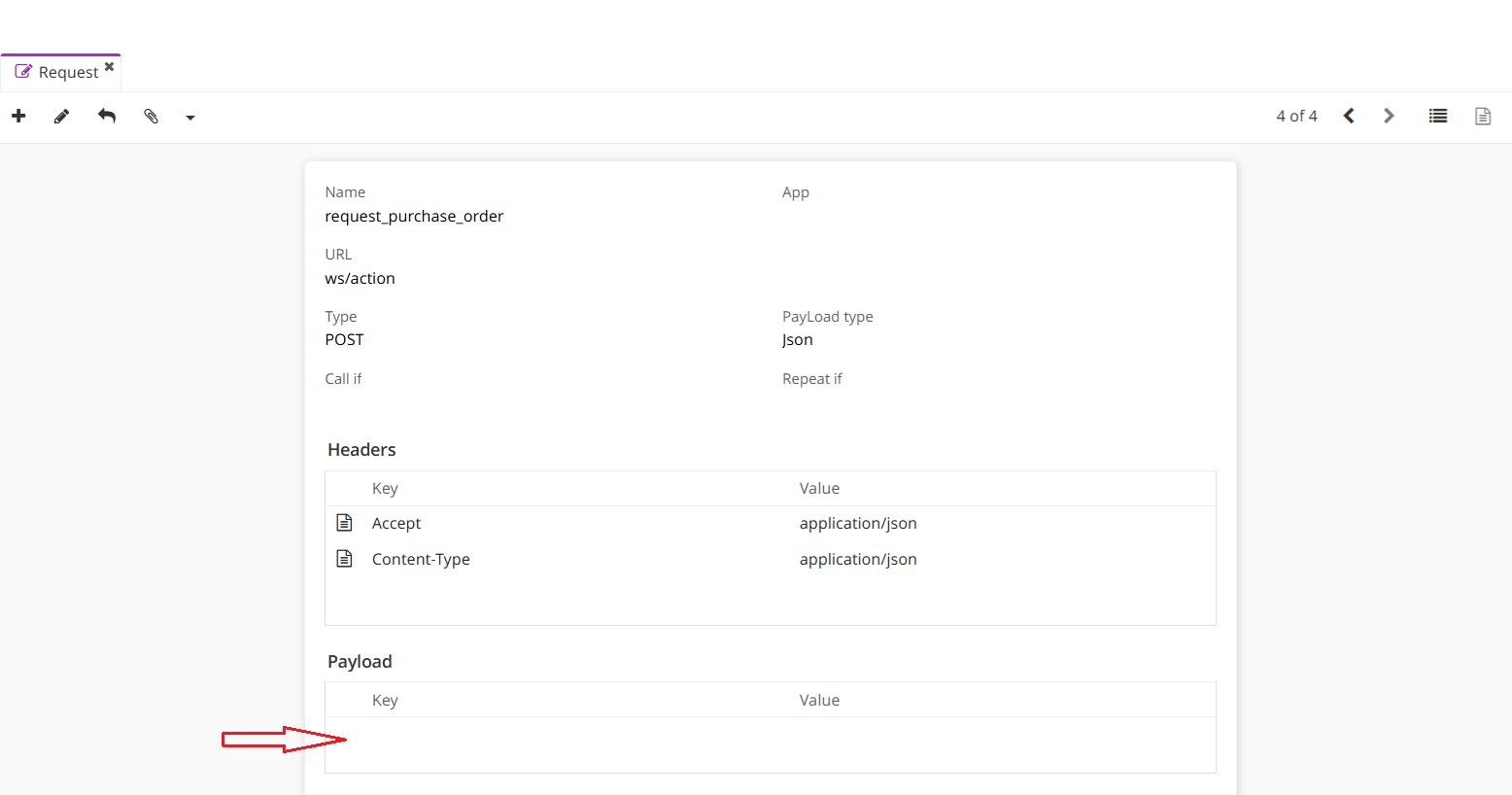Select the Accept header key cell

point(396,523)
